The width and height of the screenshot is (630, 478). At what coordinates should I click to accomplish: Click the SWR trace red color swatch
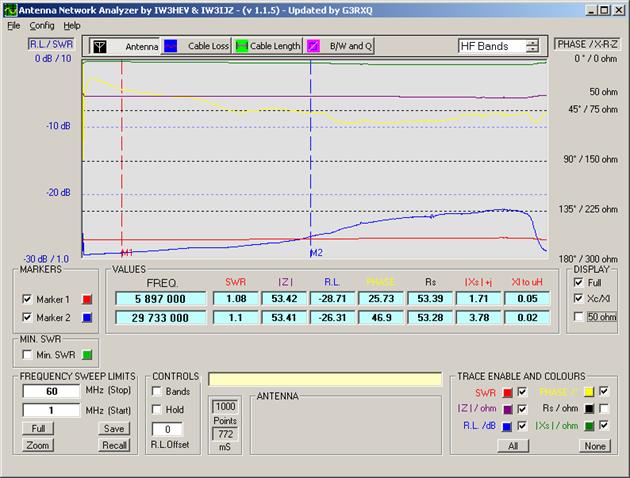coord(507,392)
